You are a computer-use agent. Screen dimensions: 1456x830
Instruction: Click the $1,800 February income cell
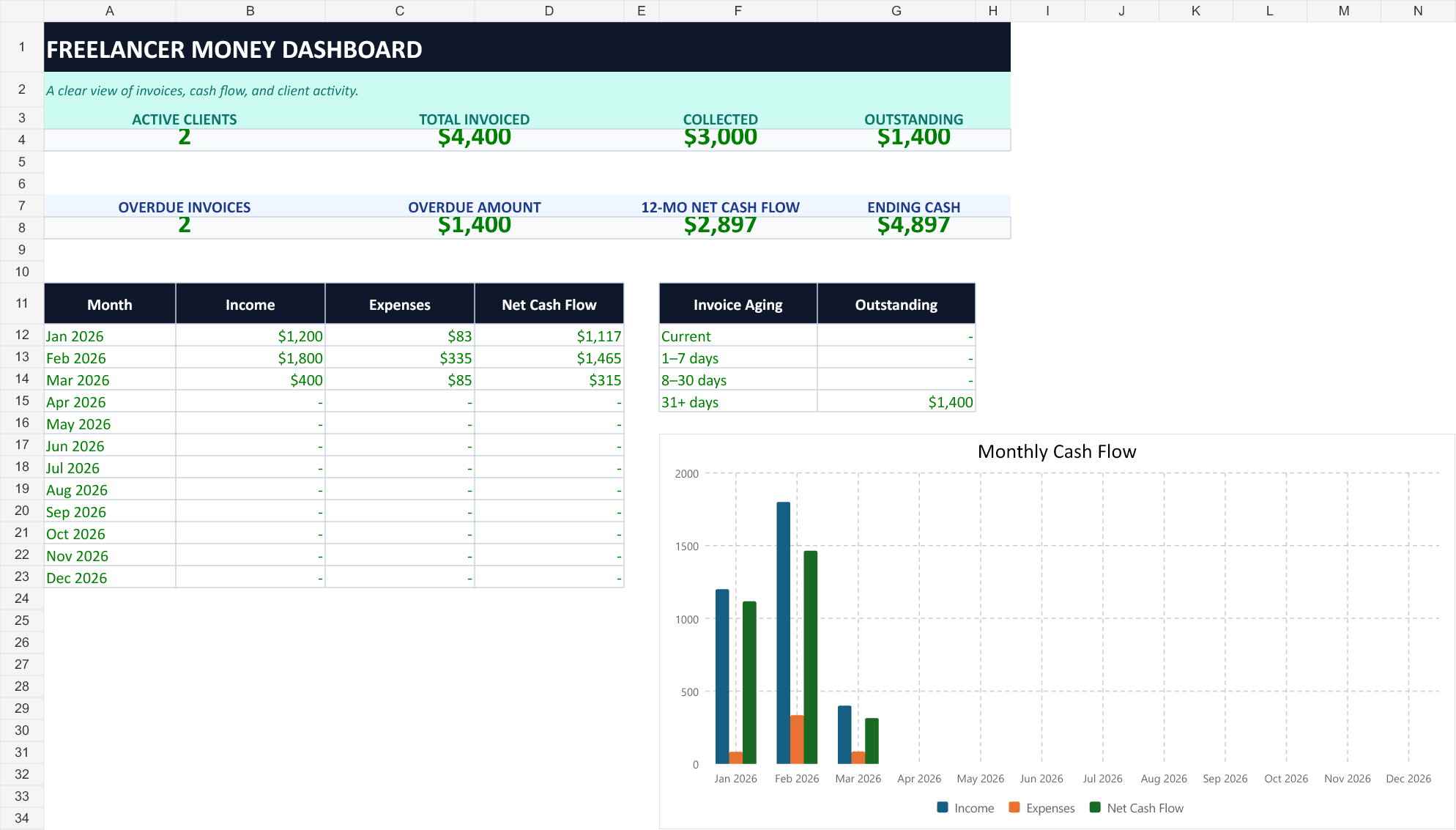click(250, 357)
